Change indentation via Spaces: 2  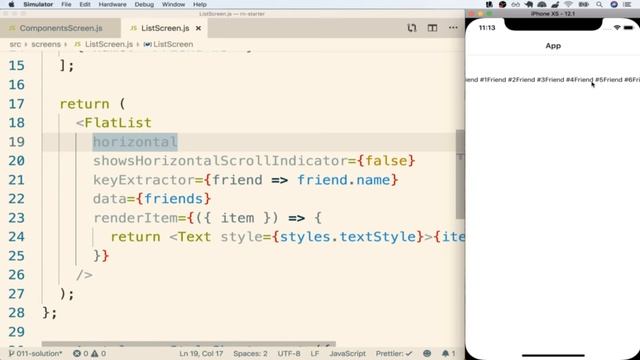coord(250,353)
